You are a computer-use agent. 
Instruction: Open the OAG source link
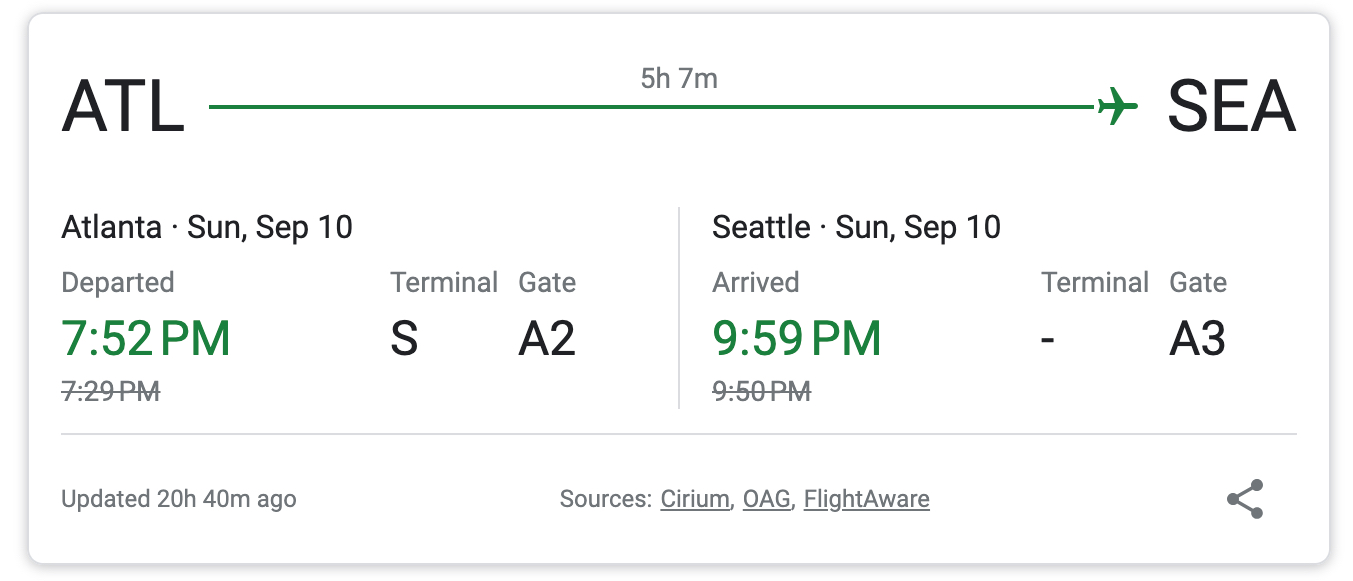[766, 499]
